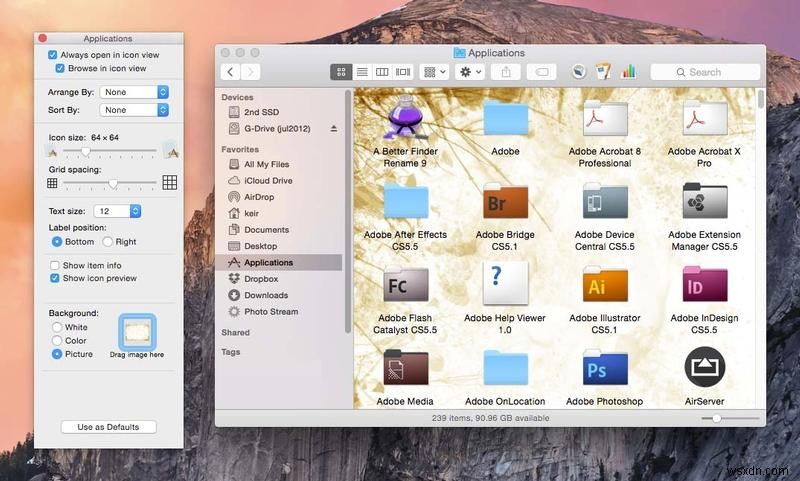800x481 pixels.
Task: Select Adobe Media folder icon
Action: [x=406, y=367]
